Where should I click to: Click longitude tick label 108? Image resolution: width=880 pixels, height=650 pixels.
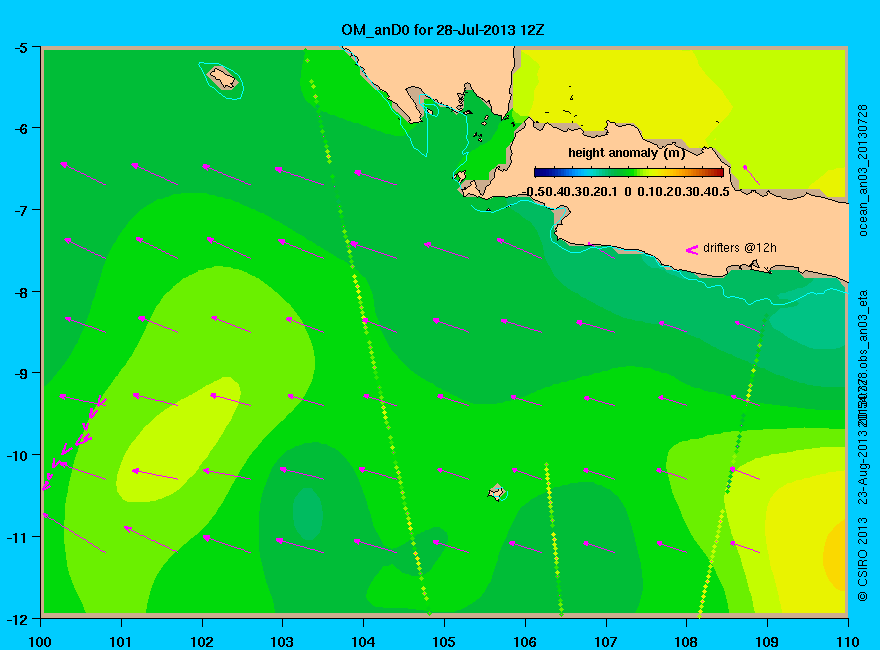click(x=686, y=642)
